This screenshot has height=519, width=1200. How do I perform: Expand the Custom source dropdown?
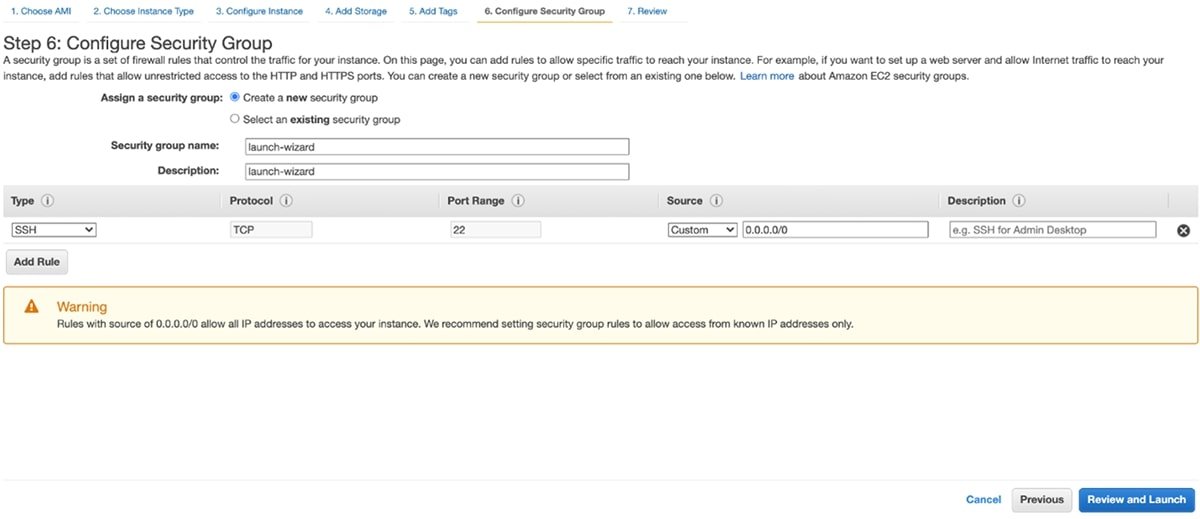702,230
